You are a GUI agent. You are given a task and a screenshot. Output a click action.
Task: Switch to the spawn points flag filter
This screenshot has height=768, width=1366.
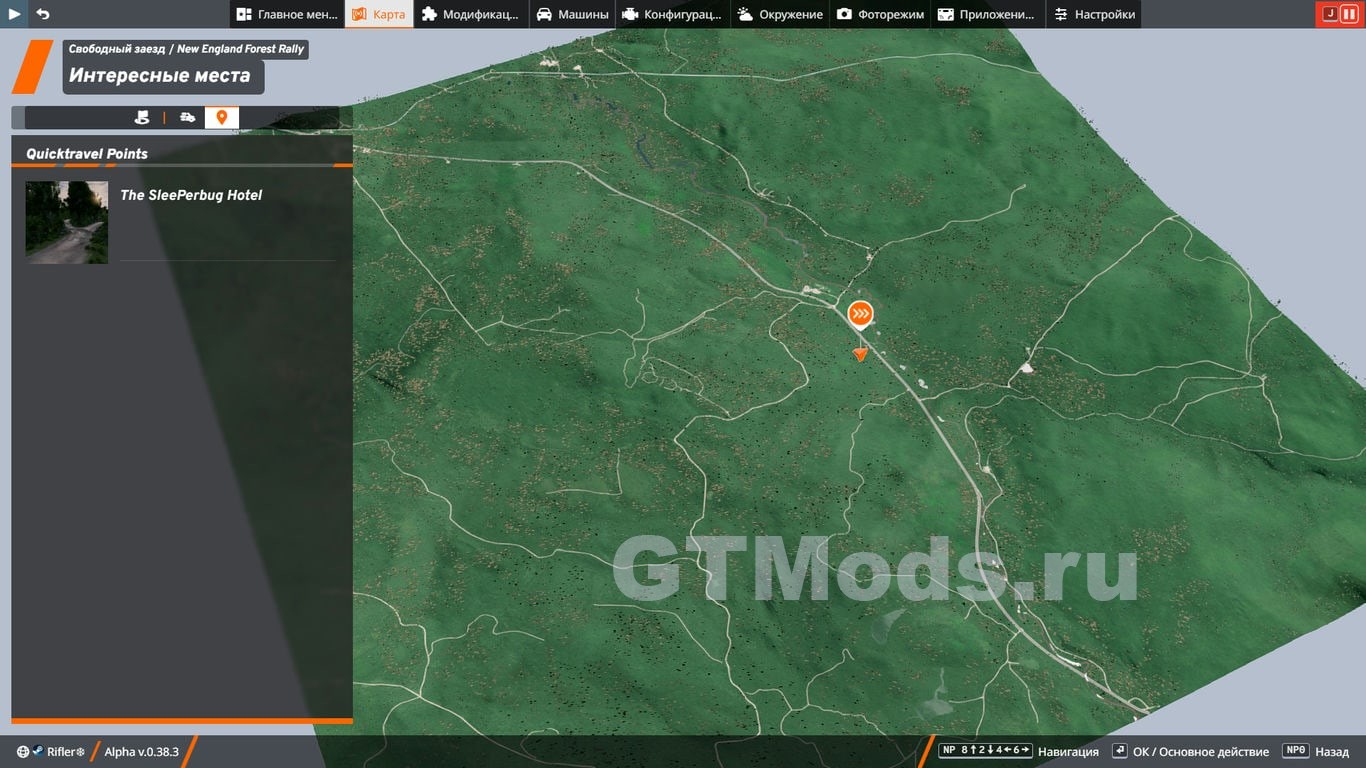pyautogui.click(x=142, y=118)
